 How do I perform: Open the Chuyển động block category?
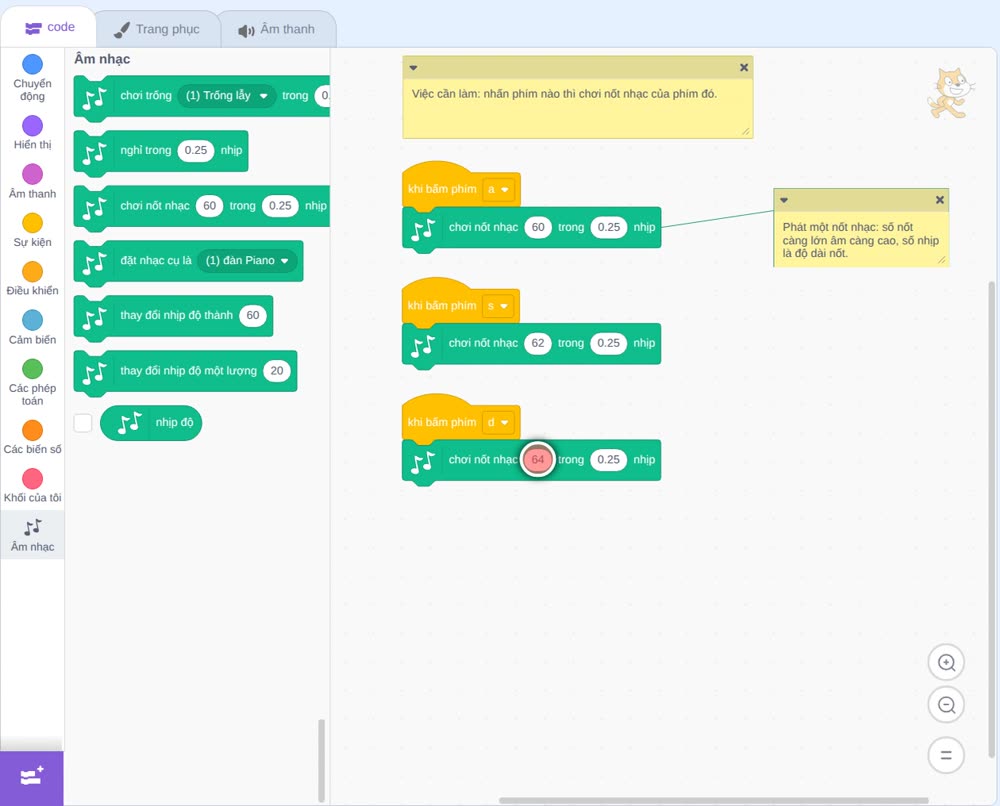32,77
